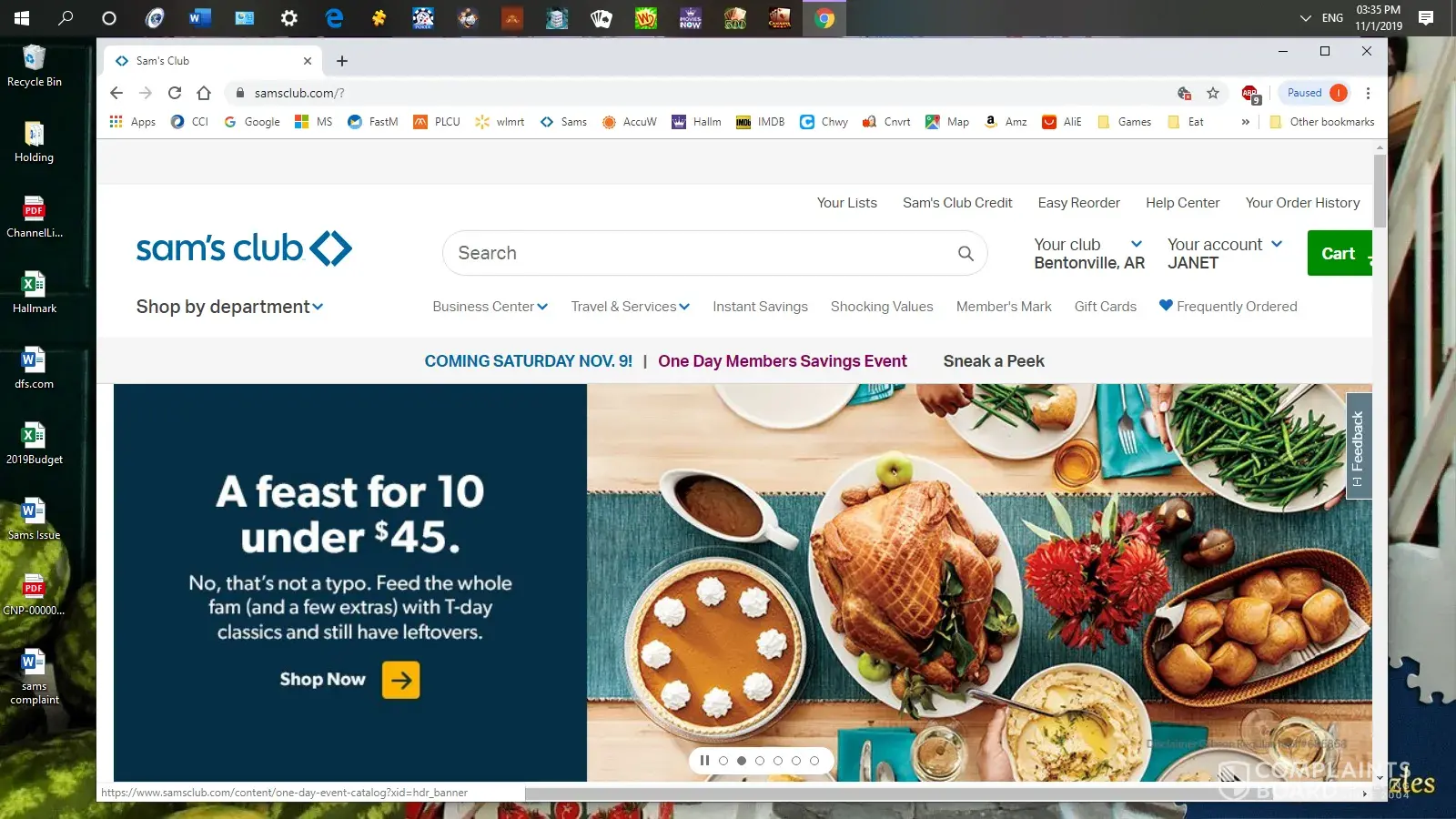Viewport: 1456px width, 819px height.
Task: Open the Windows notification center icon
Action: point(1426,18)
